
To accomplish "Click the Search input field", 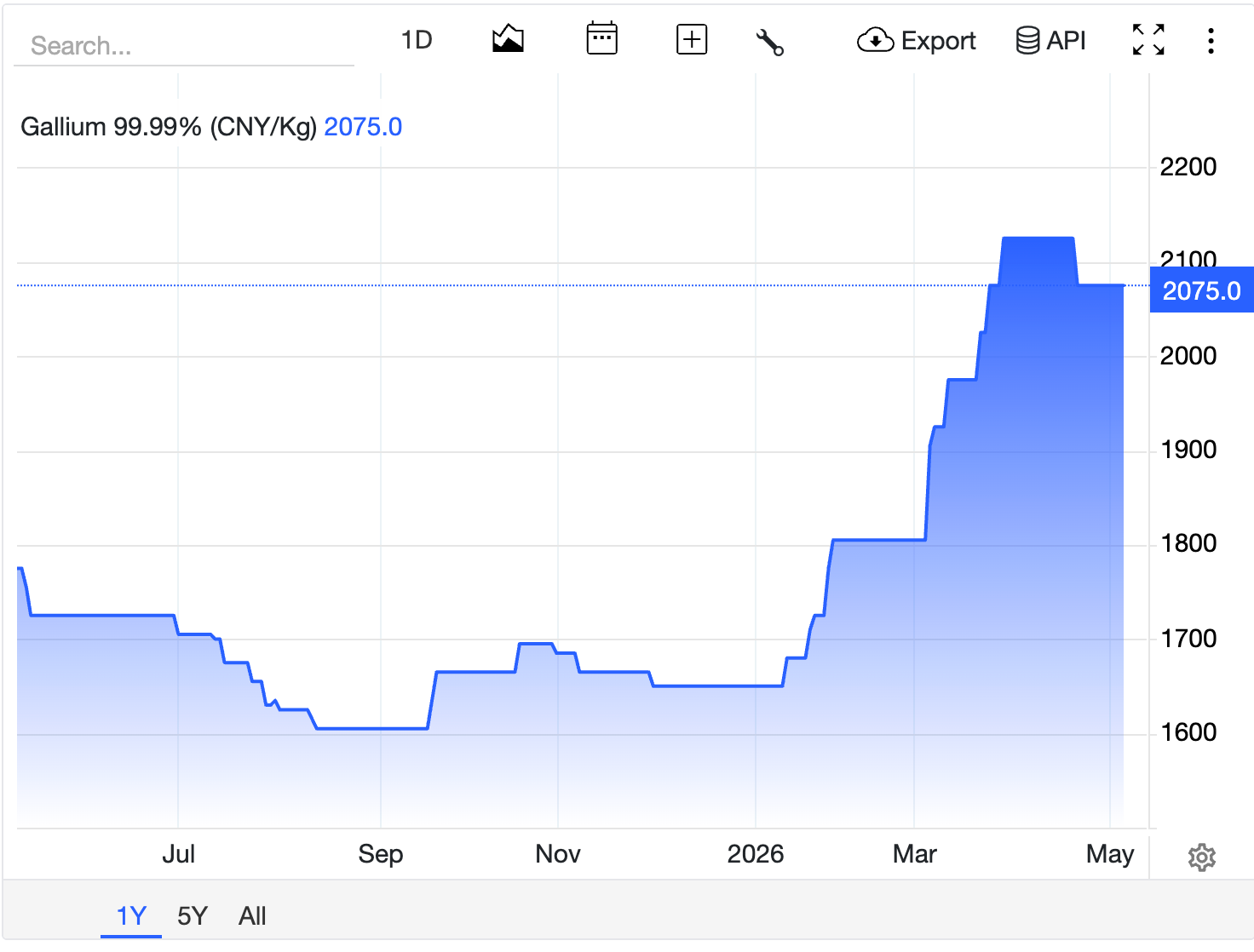I will click(x=183, y=45).
